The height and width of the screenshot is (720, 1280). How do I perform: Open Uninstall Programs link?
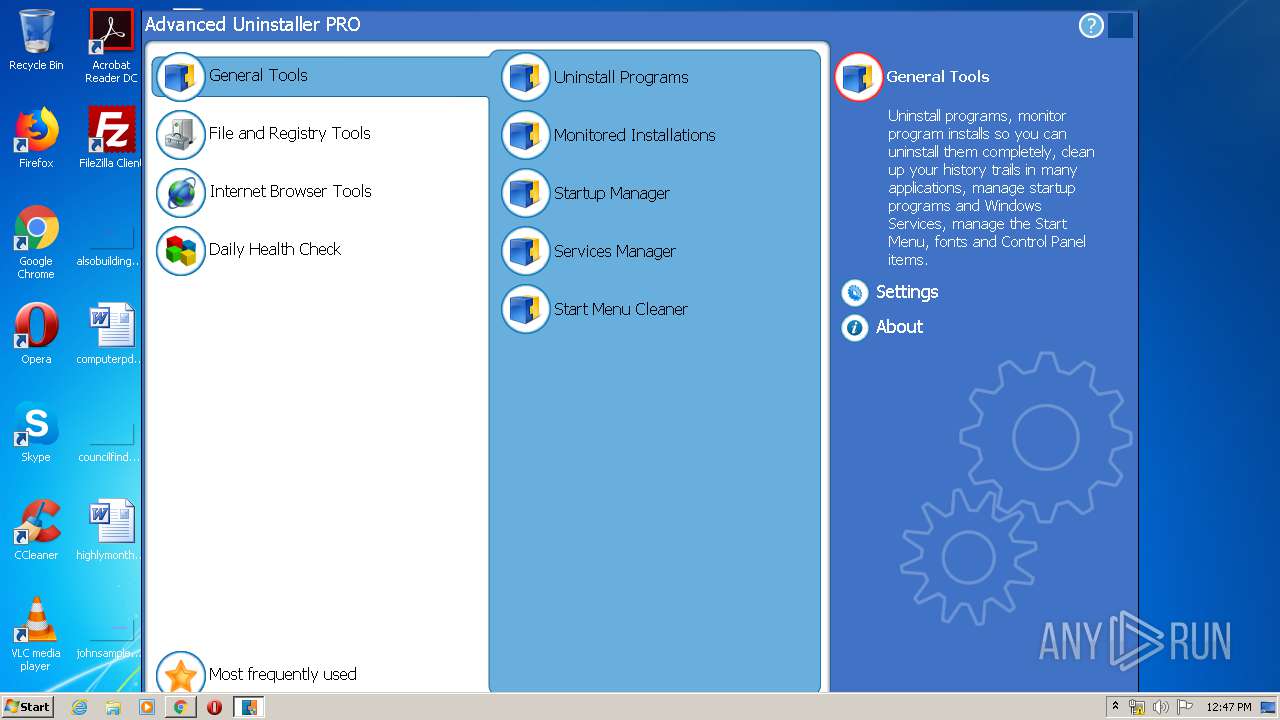tap(621, 77)
